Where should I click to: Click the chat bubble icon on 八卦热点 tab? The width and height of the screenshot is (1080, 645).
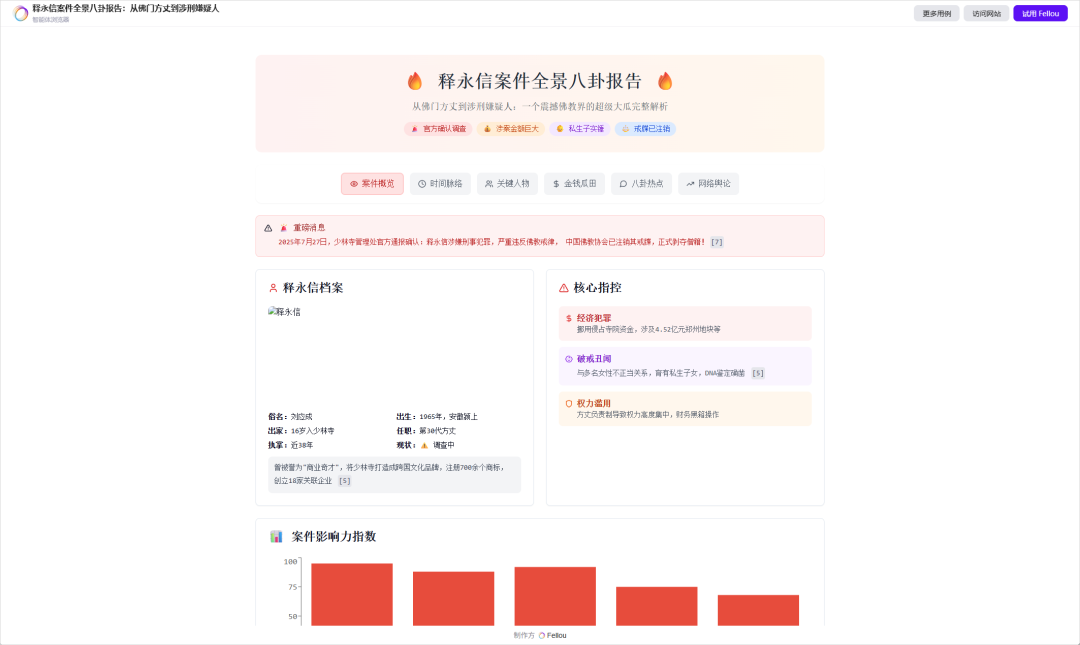[625, 183]
